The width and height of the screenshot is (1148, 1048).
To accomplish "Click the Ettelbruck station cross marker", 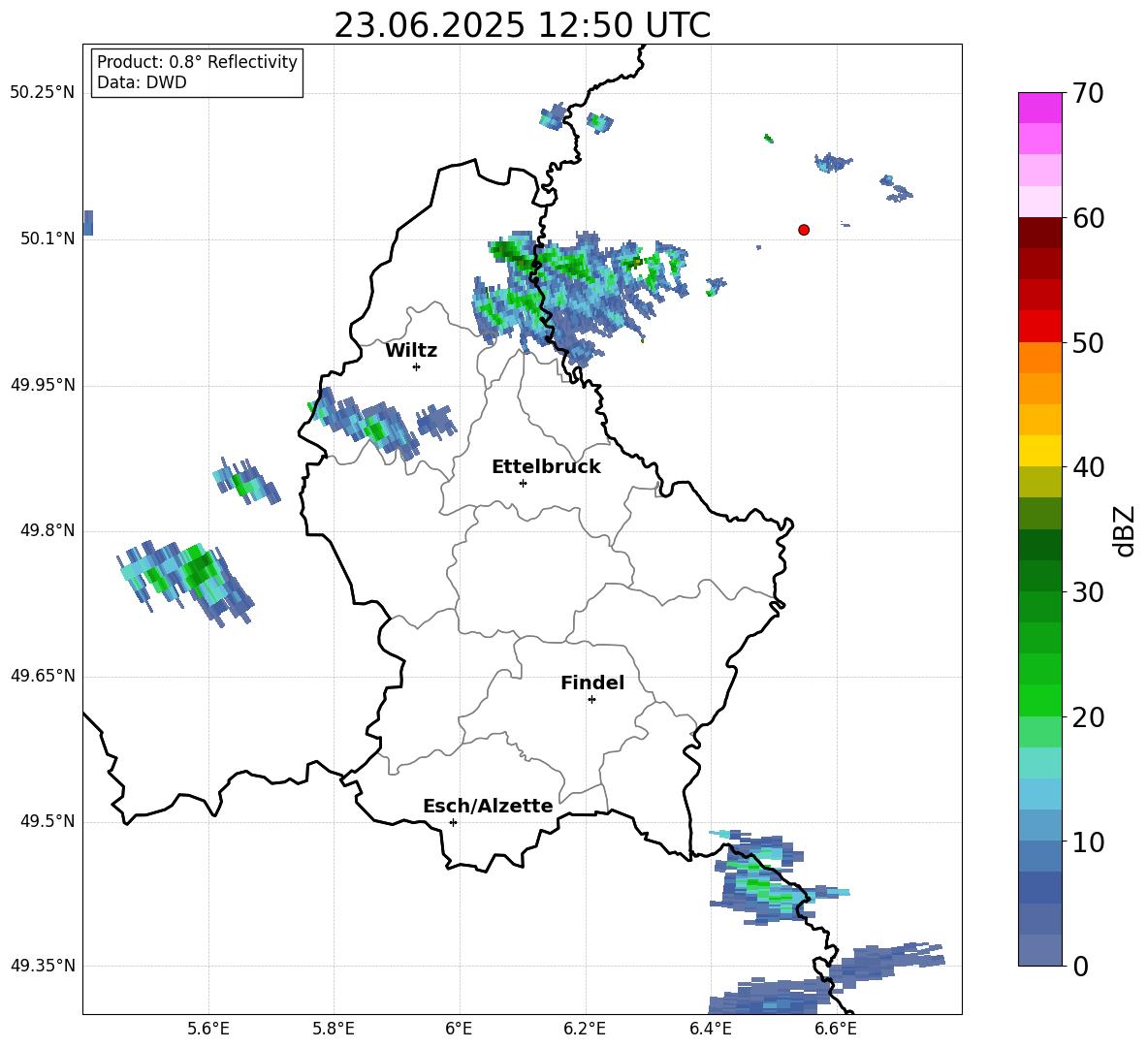I will [523, 483].
